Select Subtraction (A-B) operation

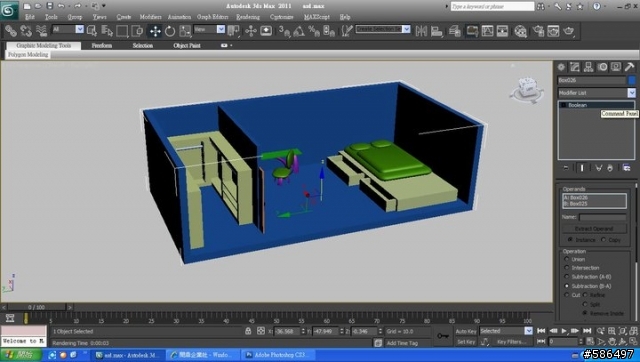click(567, 277)
